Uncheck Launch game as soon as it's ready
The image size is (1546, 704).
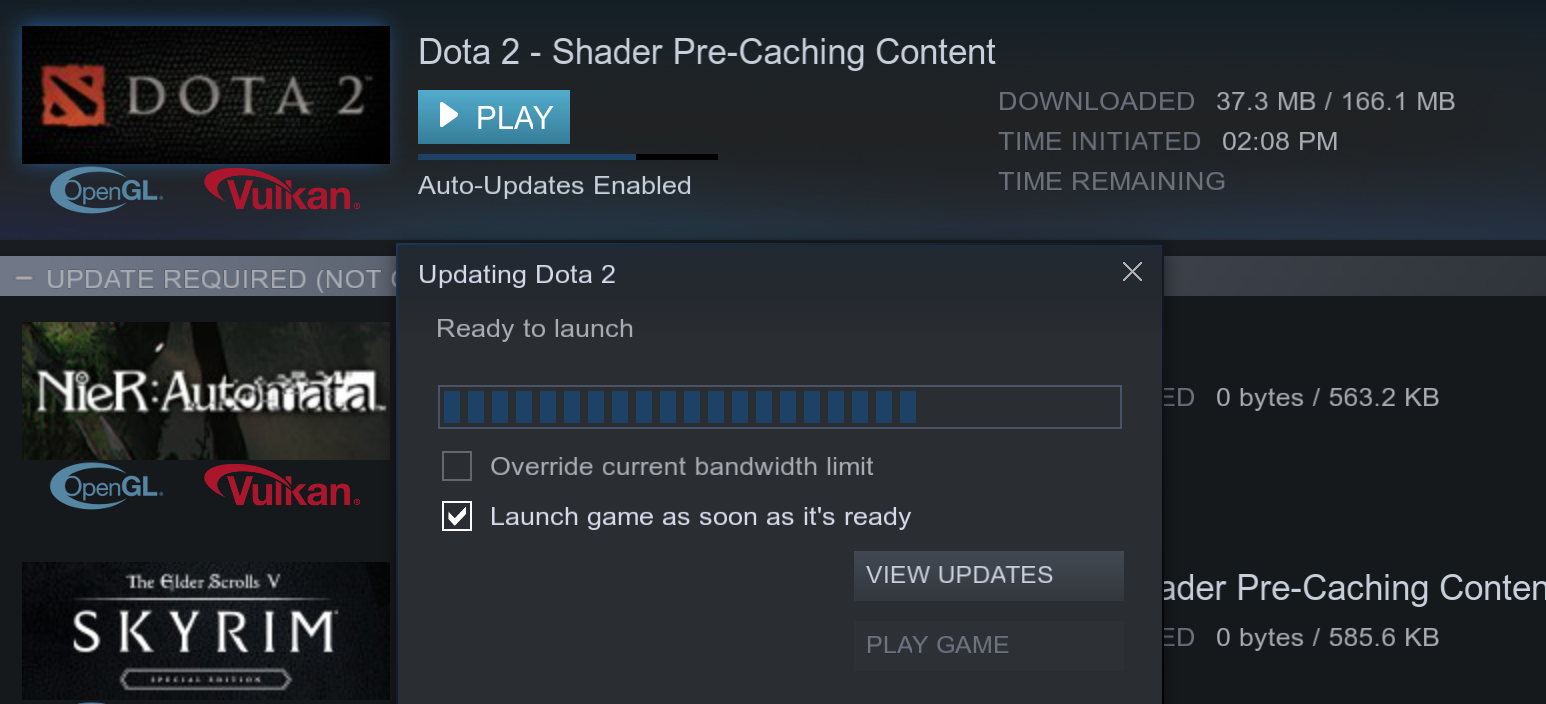point(456,516)
